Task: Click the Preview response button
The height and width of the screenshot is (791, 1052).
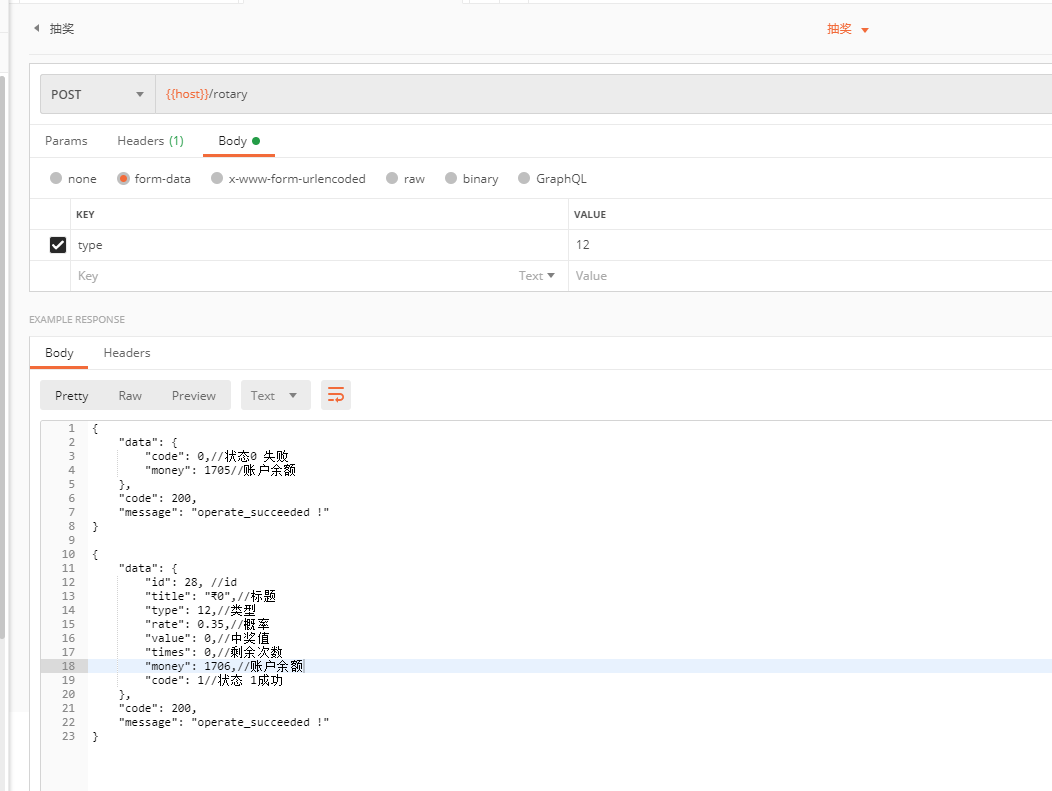Action: 193,395
